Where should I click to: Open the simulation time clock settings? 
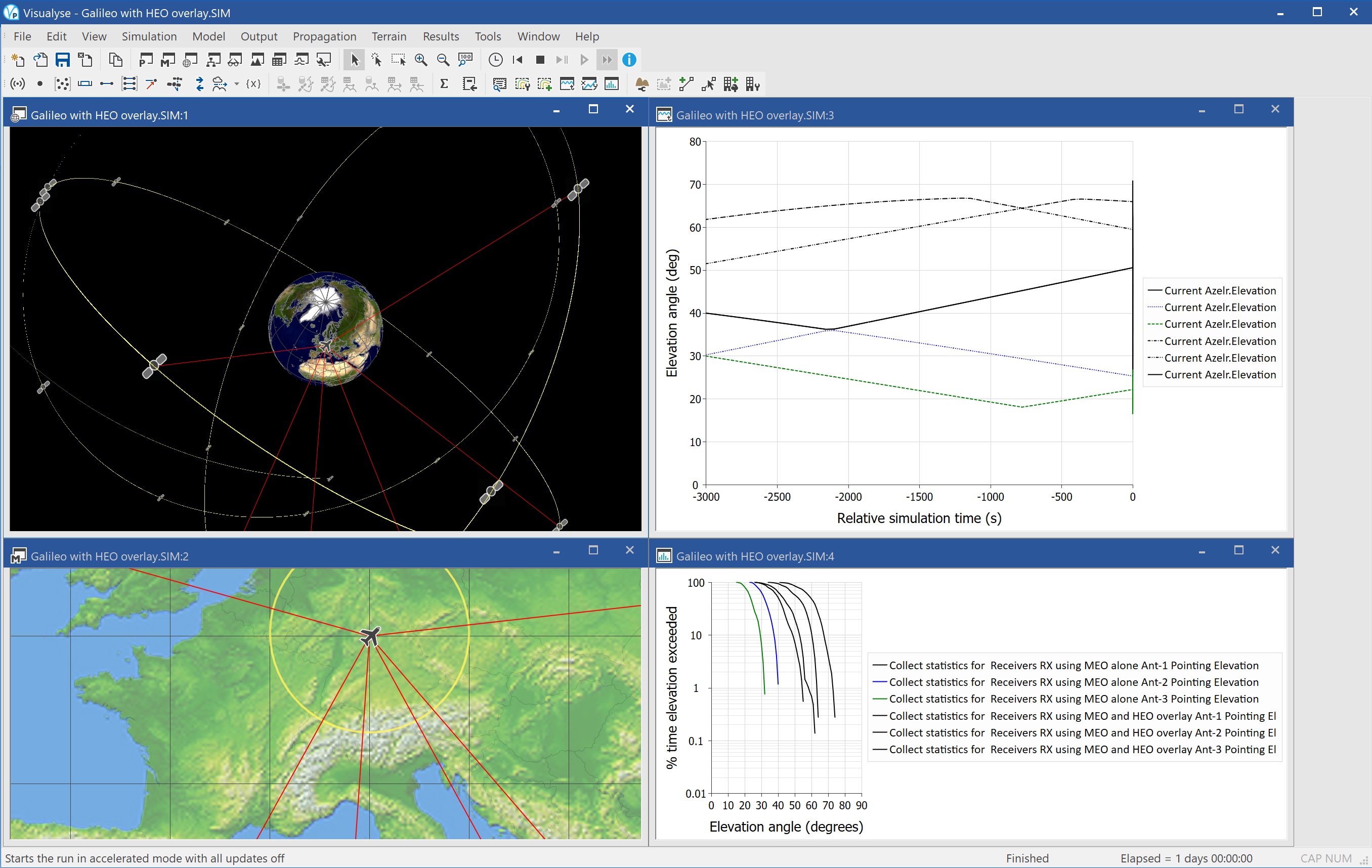point(496,60)
